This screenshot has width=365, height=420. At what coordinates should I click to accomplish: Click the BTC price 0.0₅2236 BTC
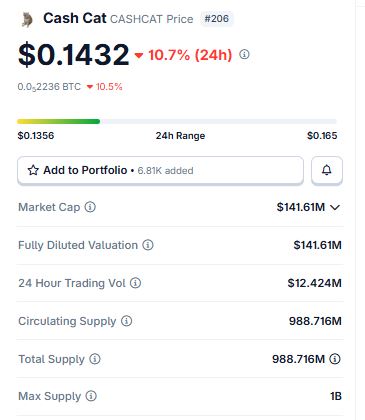pyautogui.click(x=49, y=87)
